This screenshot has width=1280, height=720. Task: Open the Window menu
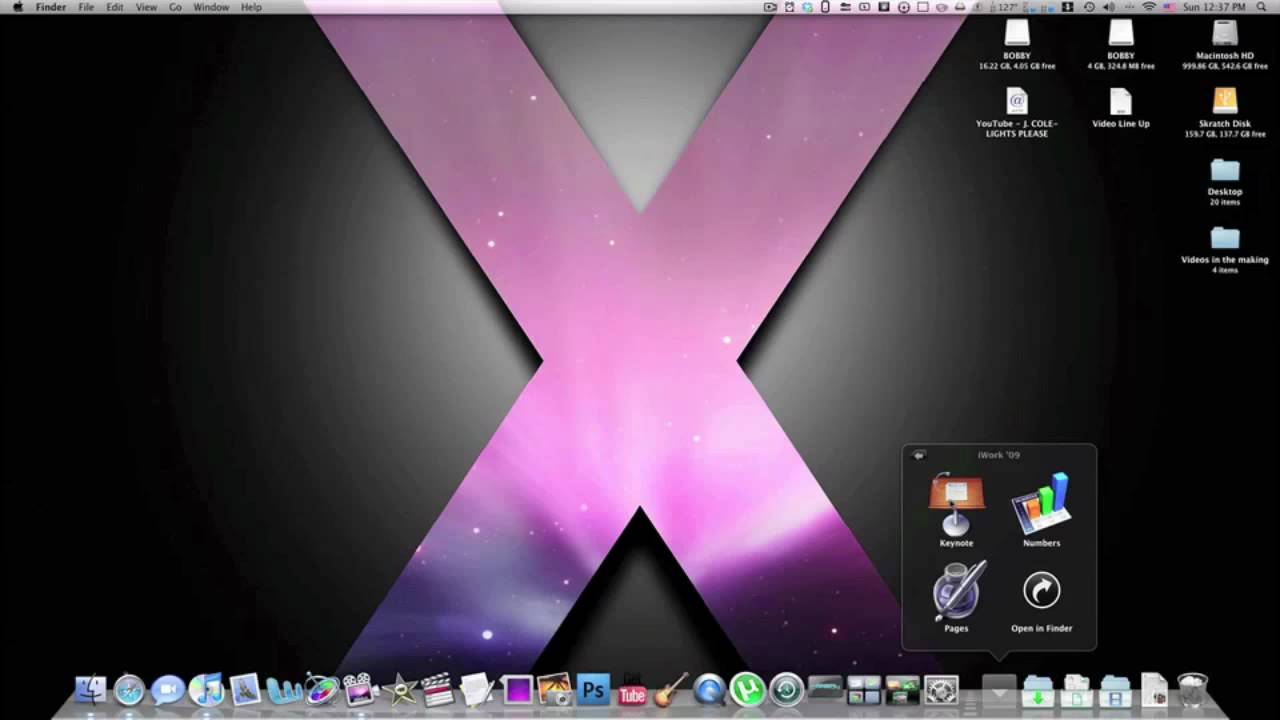(x=211, y=7)
